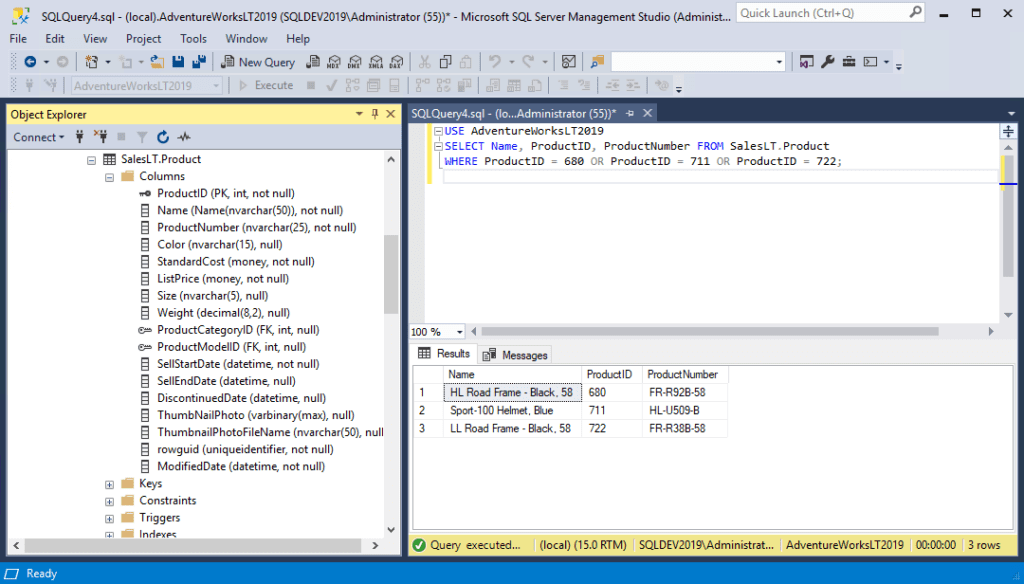The width and height of the screenshot is (1024, 584).
Task: Expand the Constraints folder
Action: [110, 501]
